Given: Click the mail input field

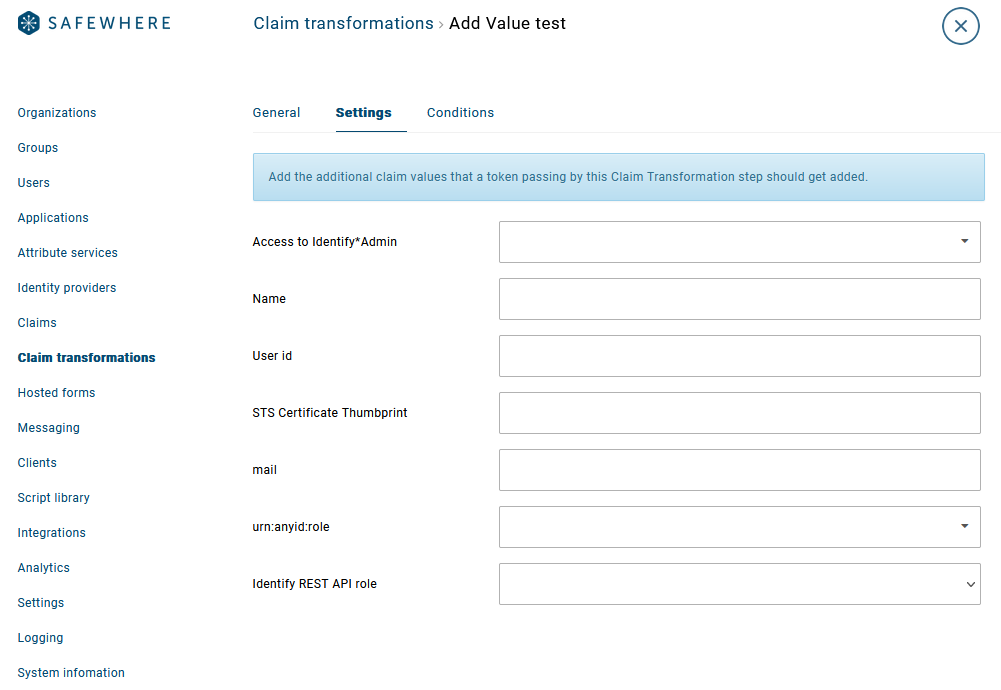Looking at the screenshot, I should (739, 470).
